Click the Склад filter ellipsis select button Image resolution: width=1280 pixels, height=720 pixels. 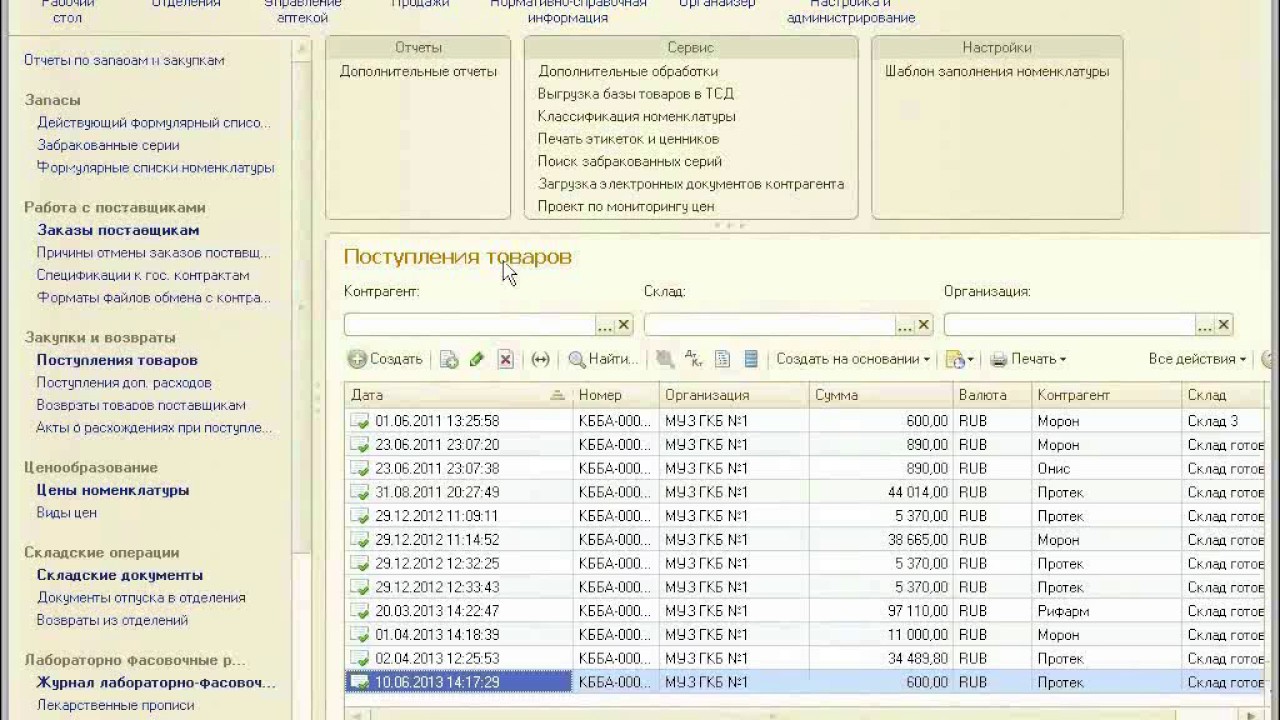pos(904,325)
